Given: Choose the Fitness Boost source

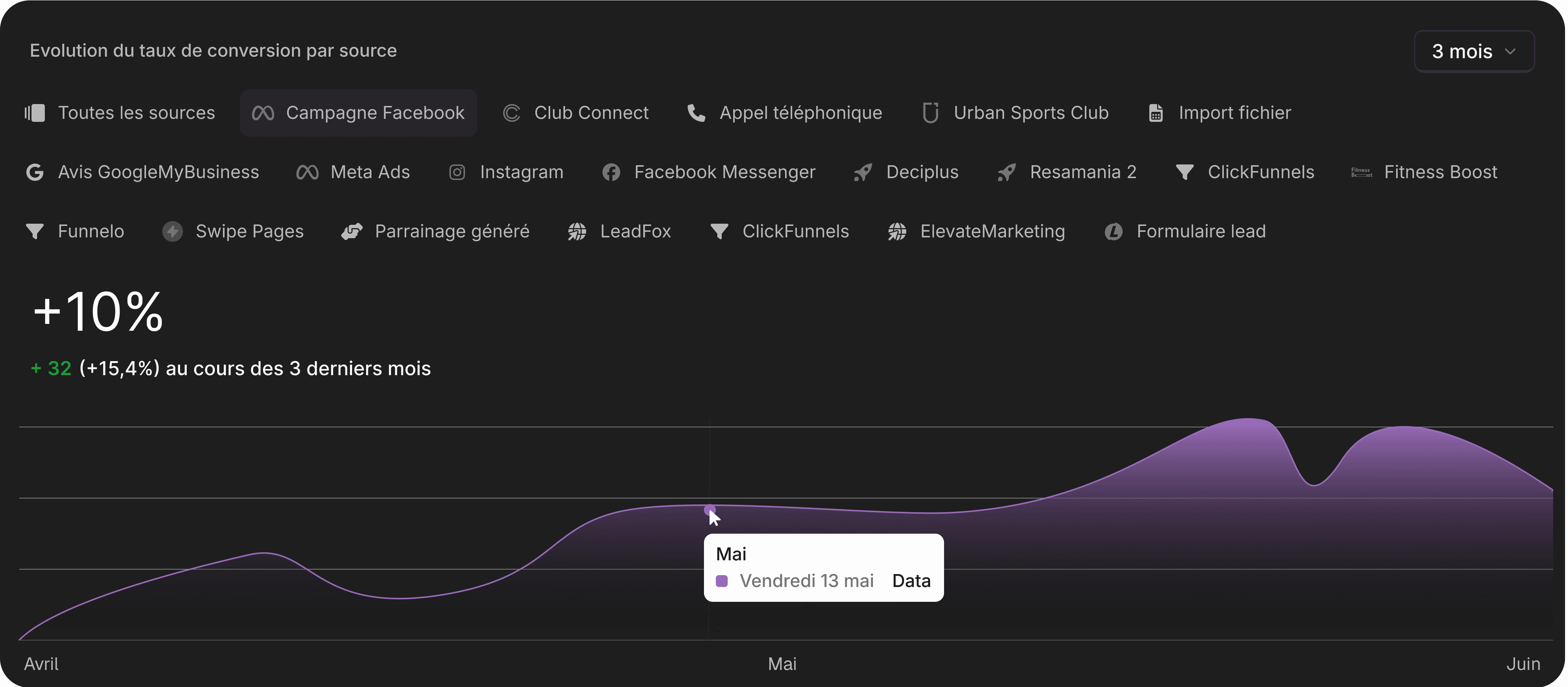Looking at the screenshot, I should (x=1424, y=172).
